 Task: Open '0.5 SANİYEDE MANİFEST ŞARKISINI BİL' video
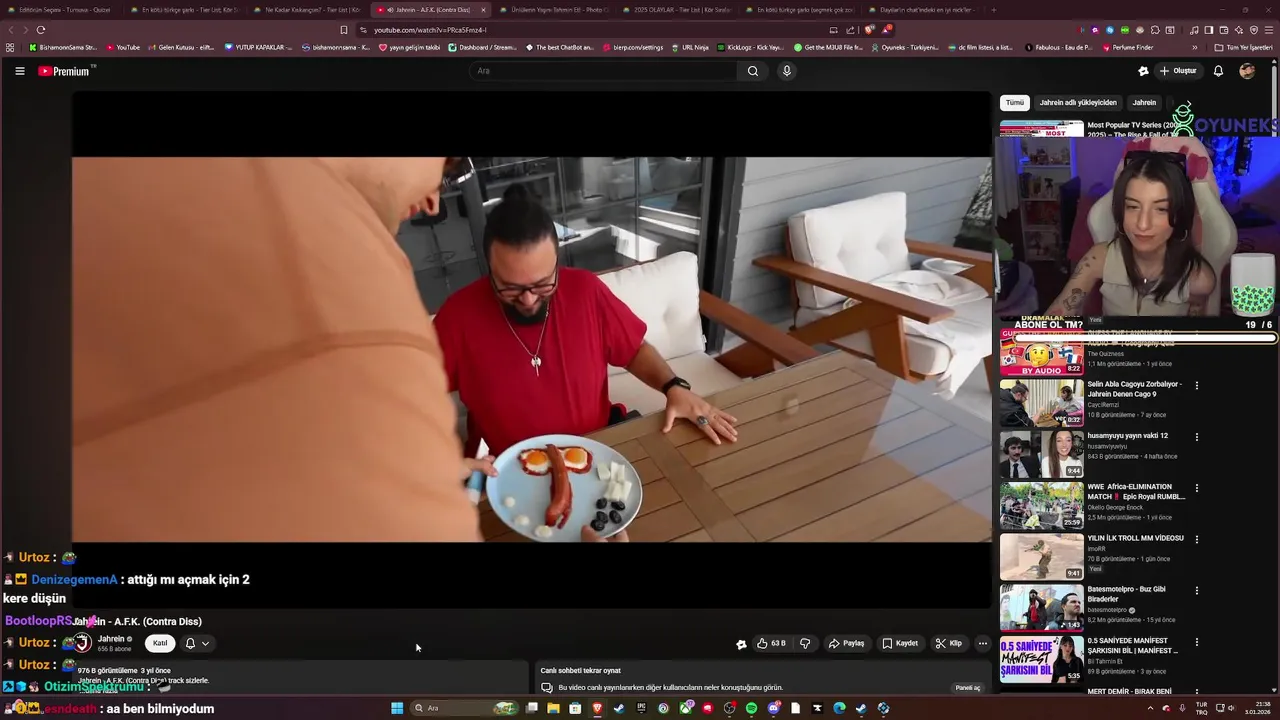coord(1041,658)
